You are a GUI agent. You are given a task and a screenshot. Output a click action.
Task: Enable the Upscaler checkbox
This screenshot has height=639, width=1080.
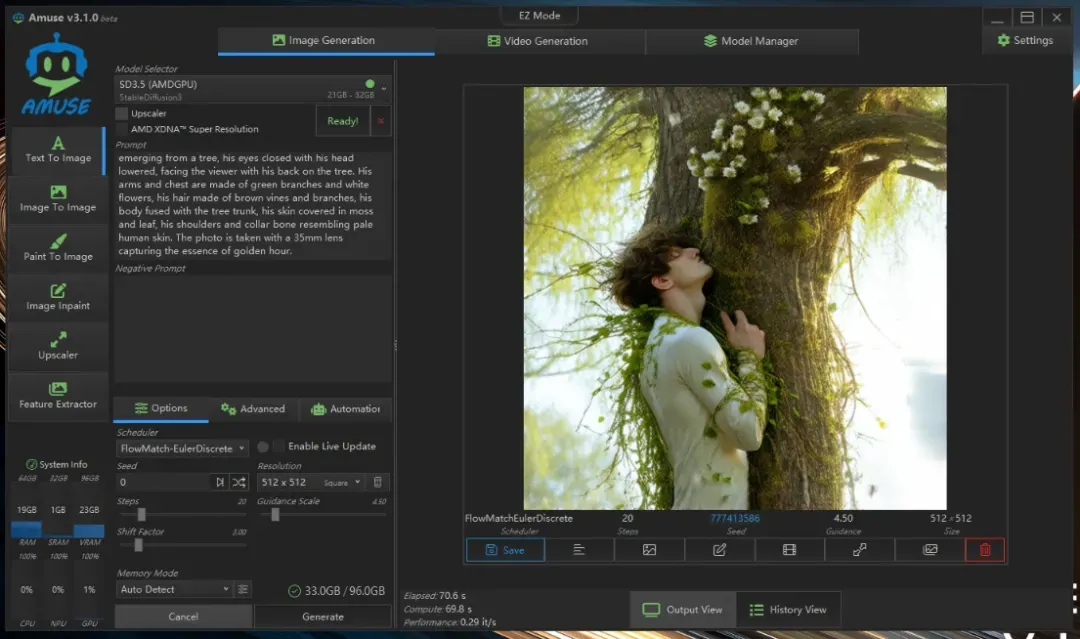click(x=122, y=114)
